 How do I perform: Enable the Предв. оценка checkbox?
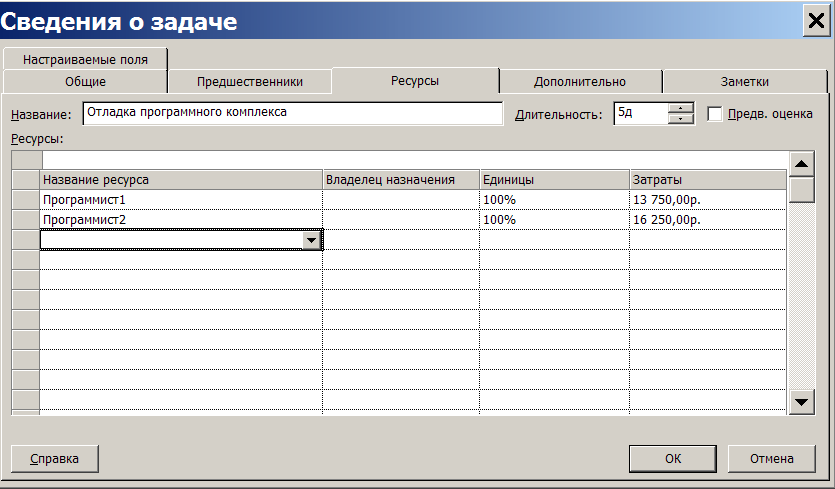click(714, 114)
